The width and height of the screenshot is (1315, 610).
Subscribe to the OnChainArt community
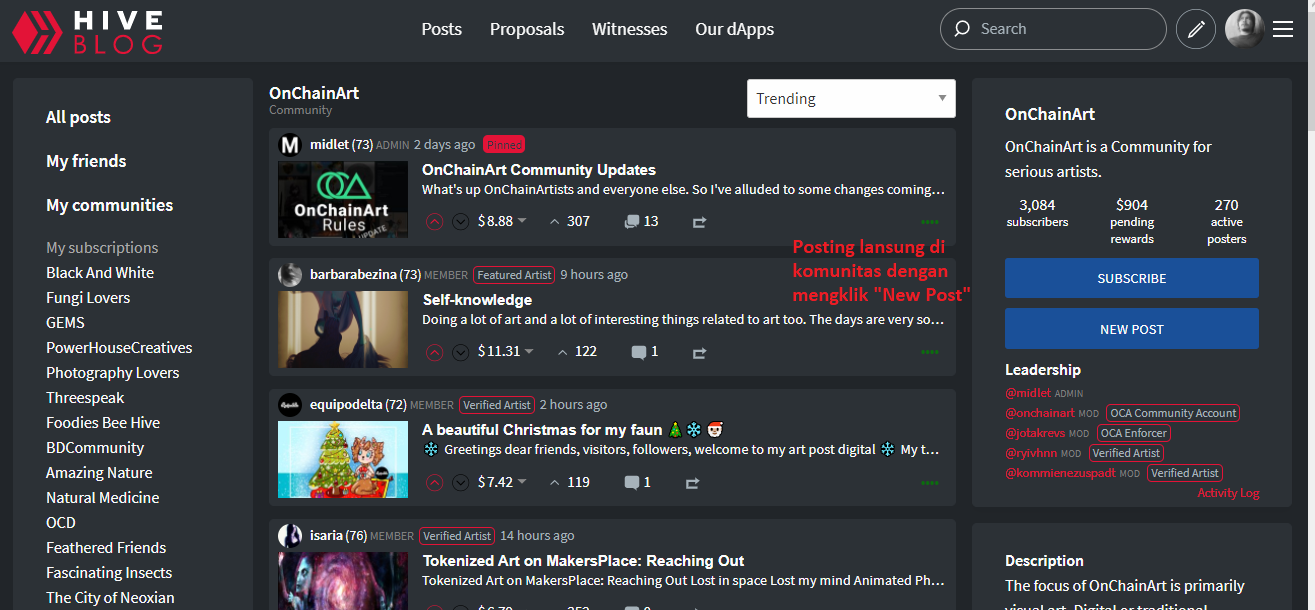[x=1131, y=278]
